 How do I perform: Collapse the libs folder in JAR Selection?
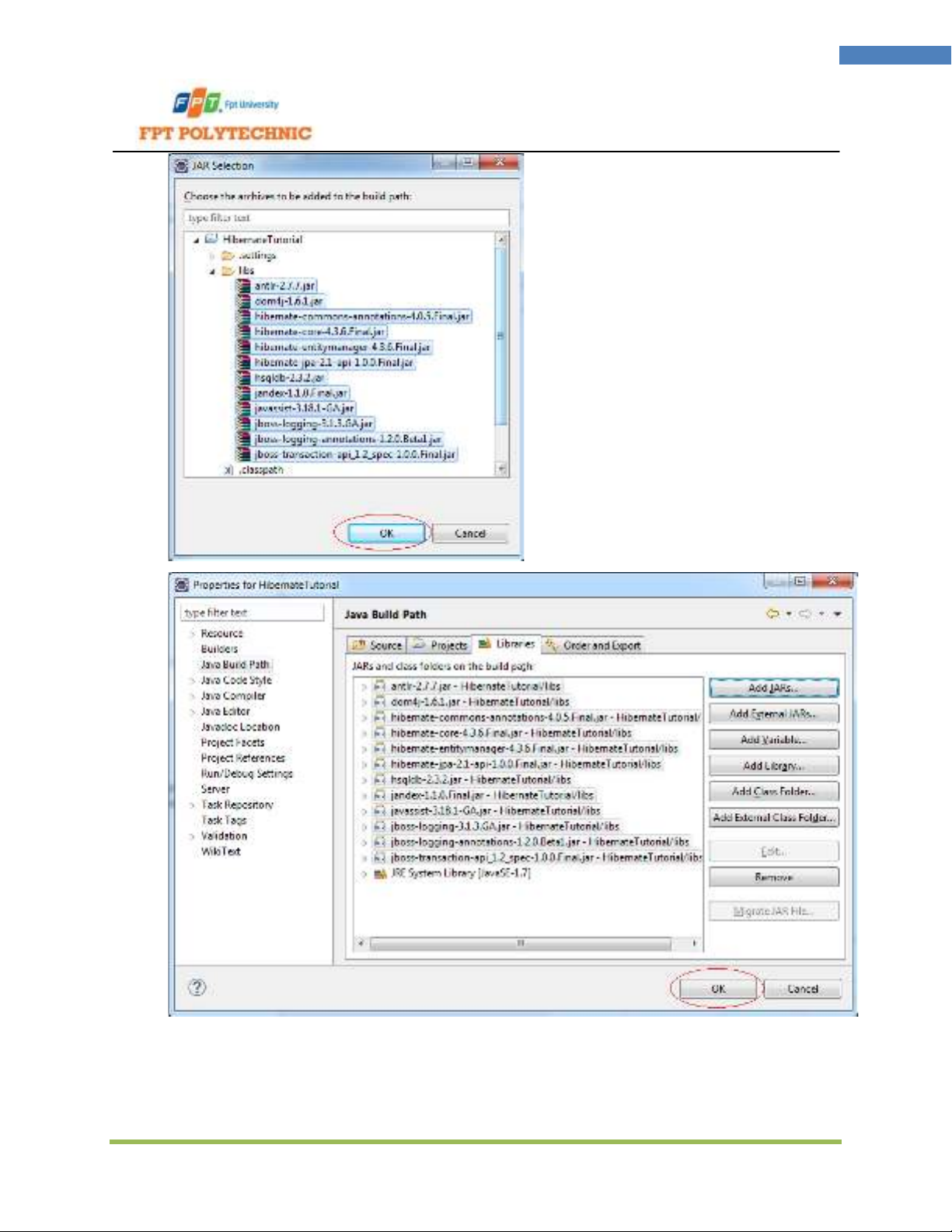pos(211,271)
